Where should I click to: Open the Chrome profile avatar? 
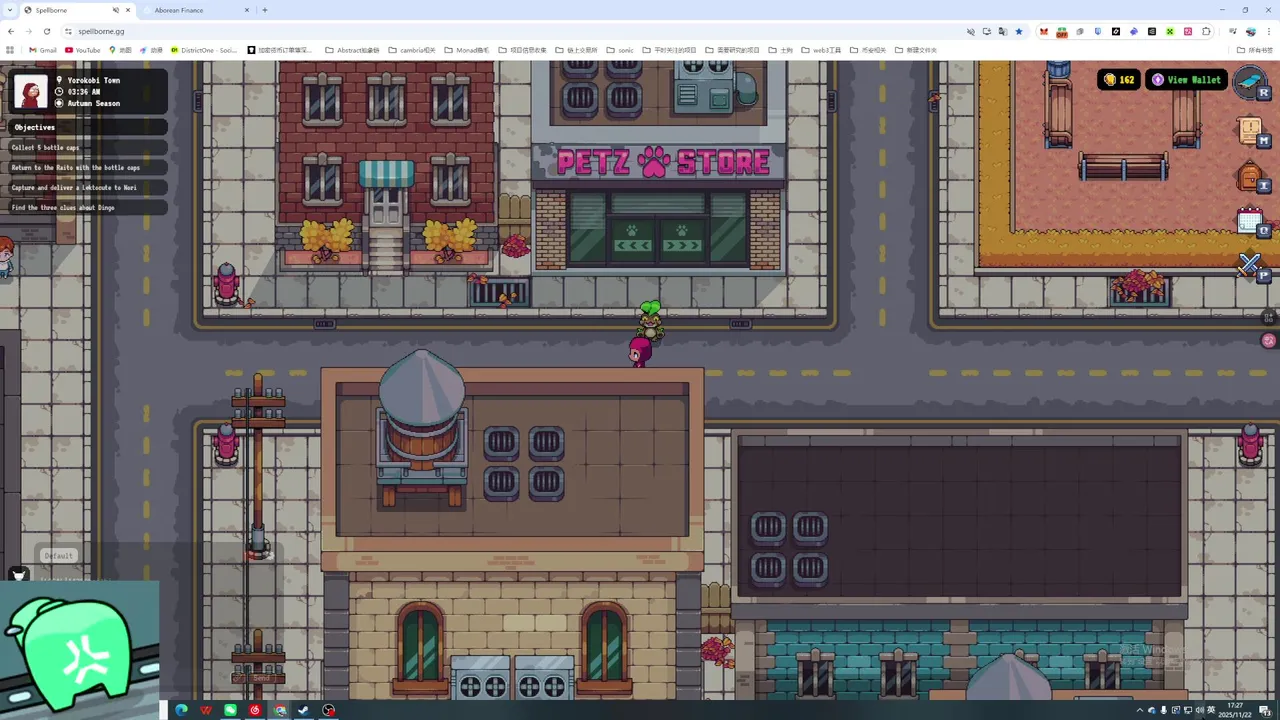1250,31
